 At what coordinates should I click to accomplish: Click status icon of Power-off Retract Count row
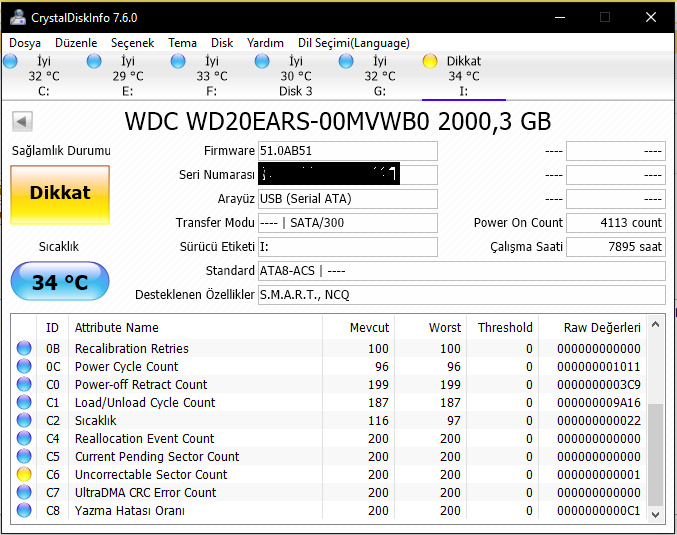pyautogui.click(x=24, y=384)
